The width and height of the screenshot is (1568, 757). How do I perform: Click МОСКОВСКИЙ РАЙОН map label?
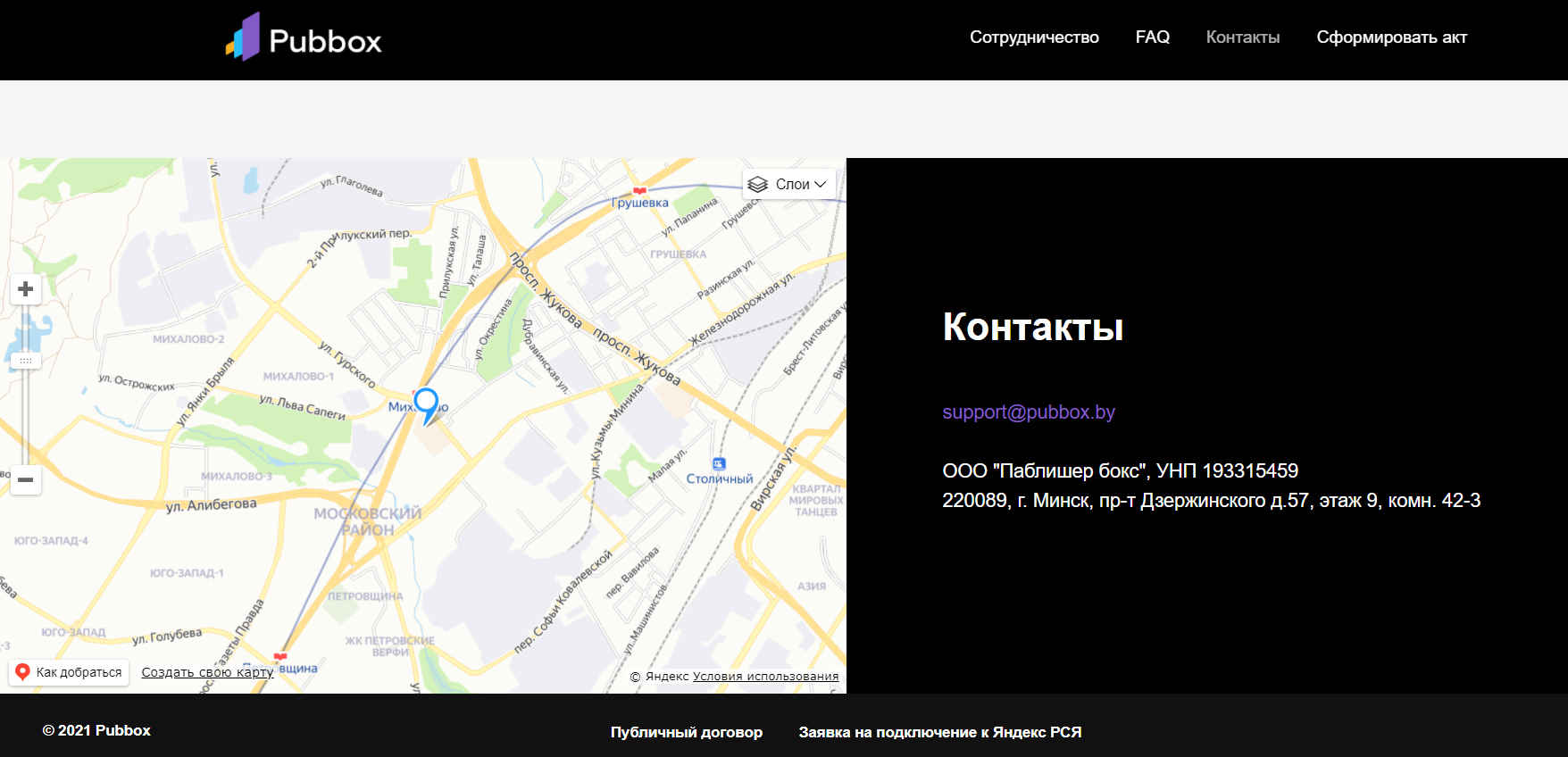367,521
